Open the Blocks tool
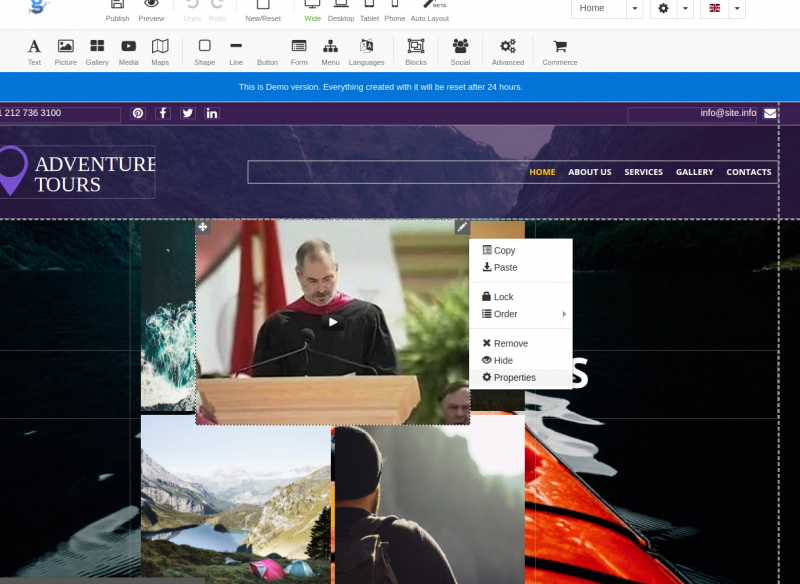 416,52
